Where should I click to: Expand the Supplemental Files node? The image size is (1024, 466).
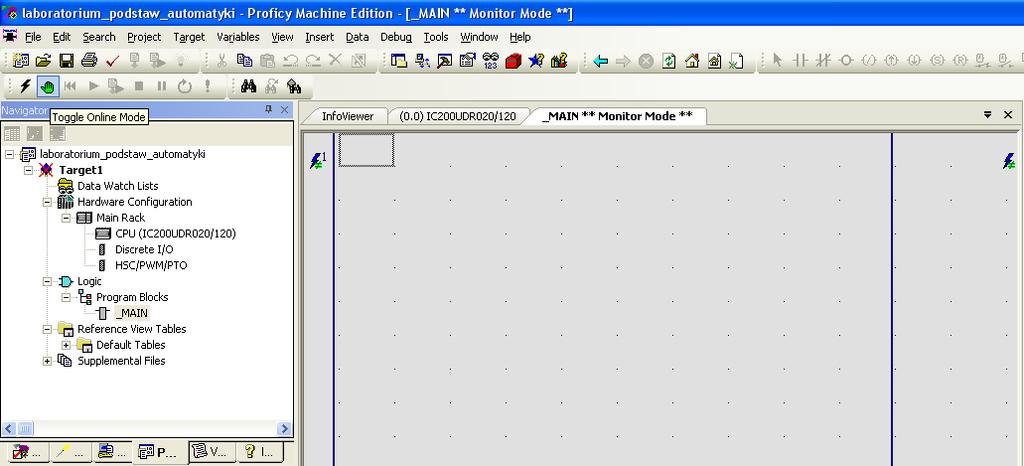[47, 361]
